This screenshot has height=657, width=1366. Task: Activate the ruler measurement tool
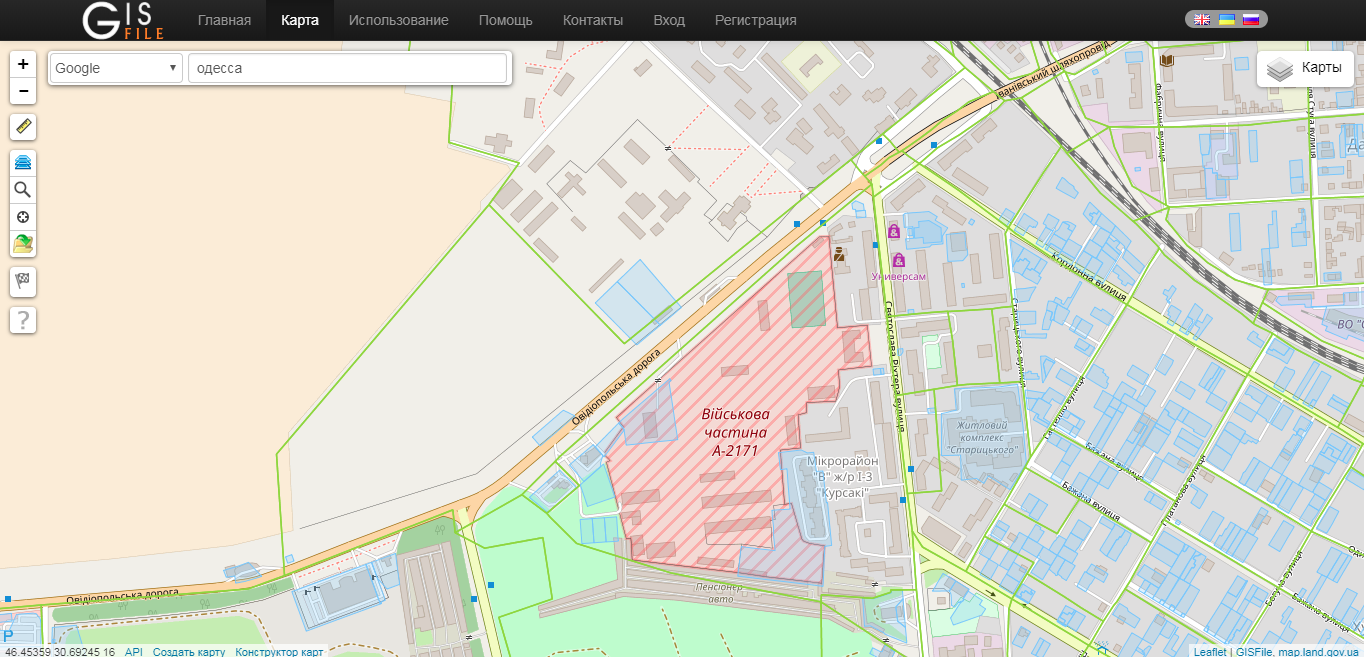pos(23,127)
